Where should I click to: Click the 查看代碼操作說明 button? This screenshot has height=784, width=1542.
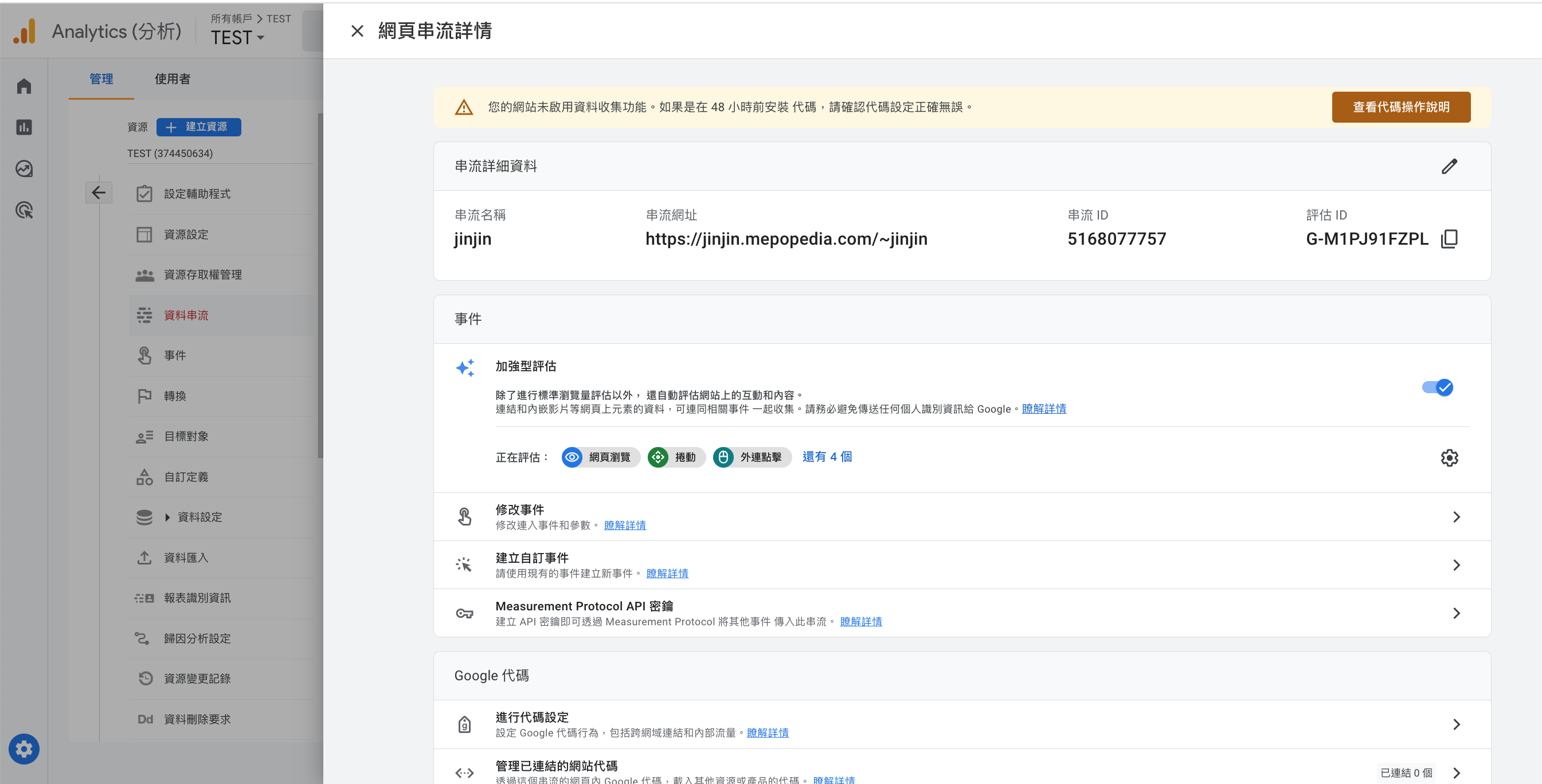[x=1400, y=107]
